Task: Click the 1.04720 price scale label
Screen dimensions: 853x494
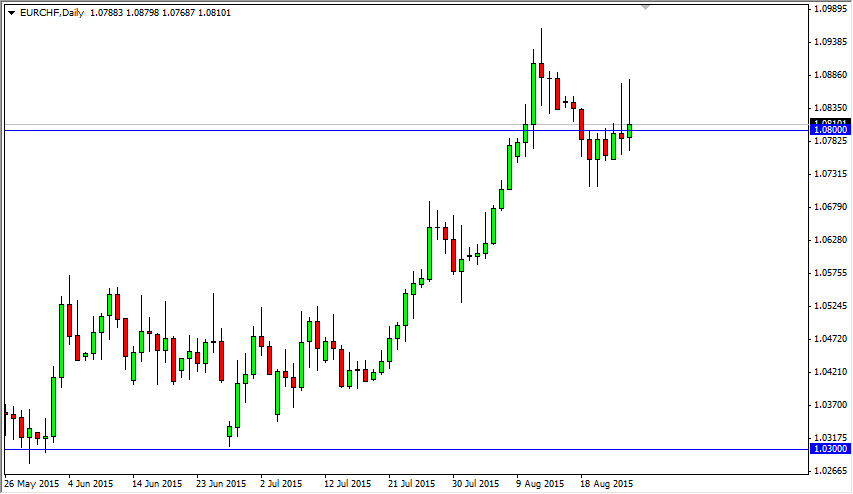Action: (831, 338)
